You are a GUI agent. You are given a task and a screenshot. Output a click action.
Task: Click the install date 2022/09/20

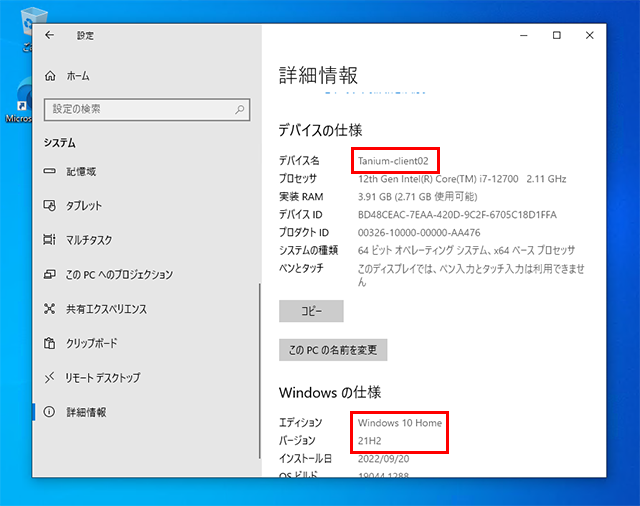tap(383, 459)
